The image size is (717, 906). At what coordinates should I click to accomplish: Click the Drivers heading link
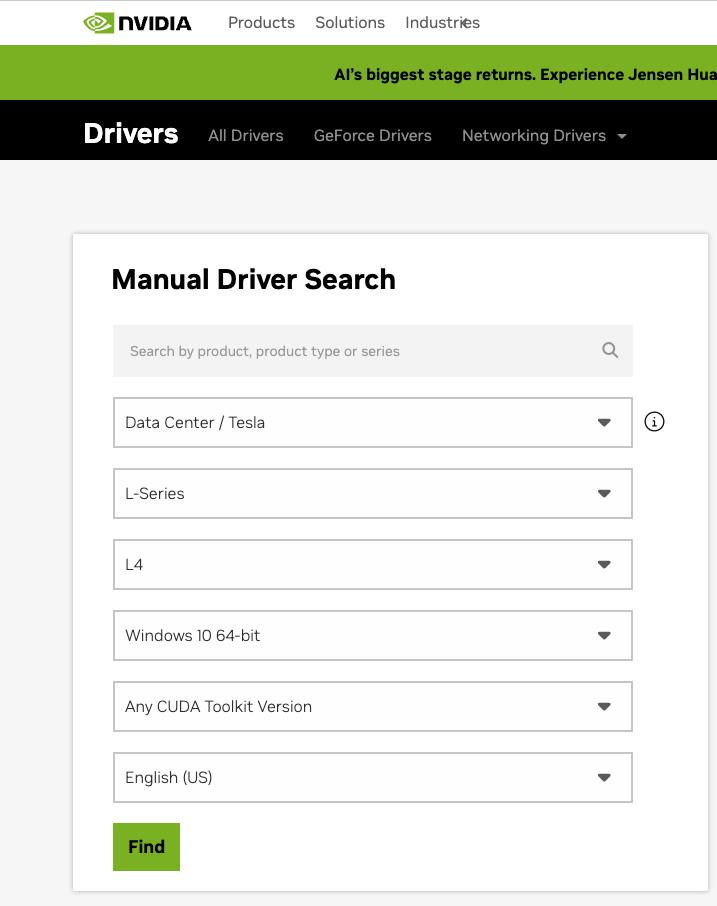pos(131,134)
